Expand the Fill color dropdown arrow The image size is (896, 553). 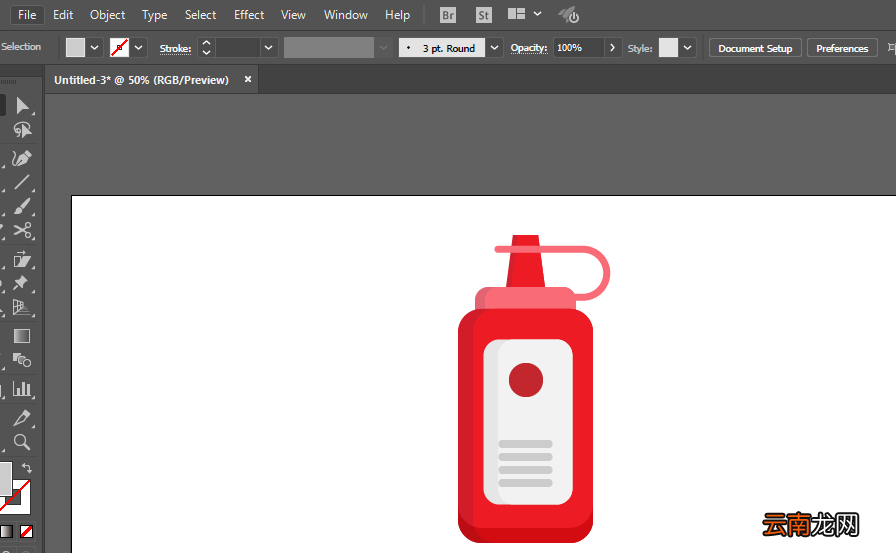(94, 47)
